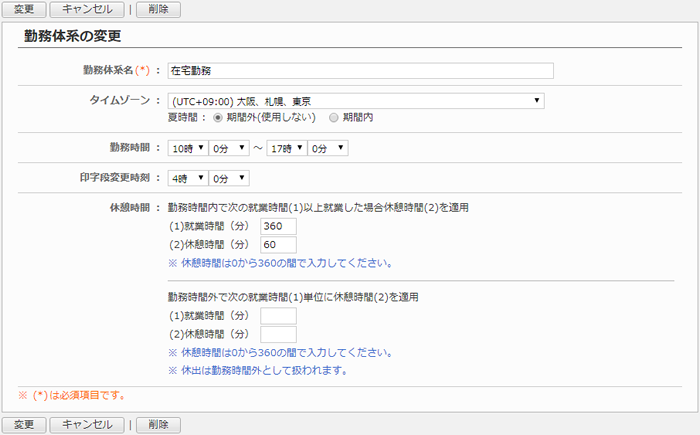Screen dimensions: 700x435
Task: Open 印字段変更時刻 hour dropdown 4時
Action: point(187,178)
